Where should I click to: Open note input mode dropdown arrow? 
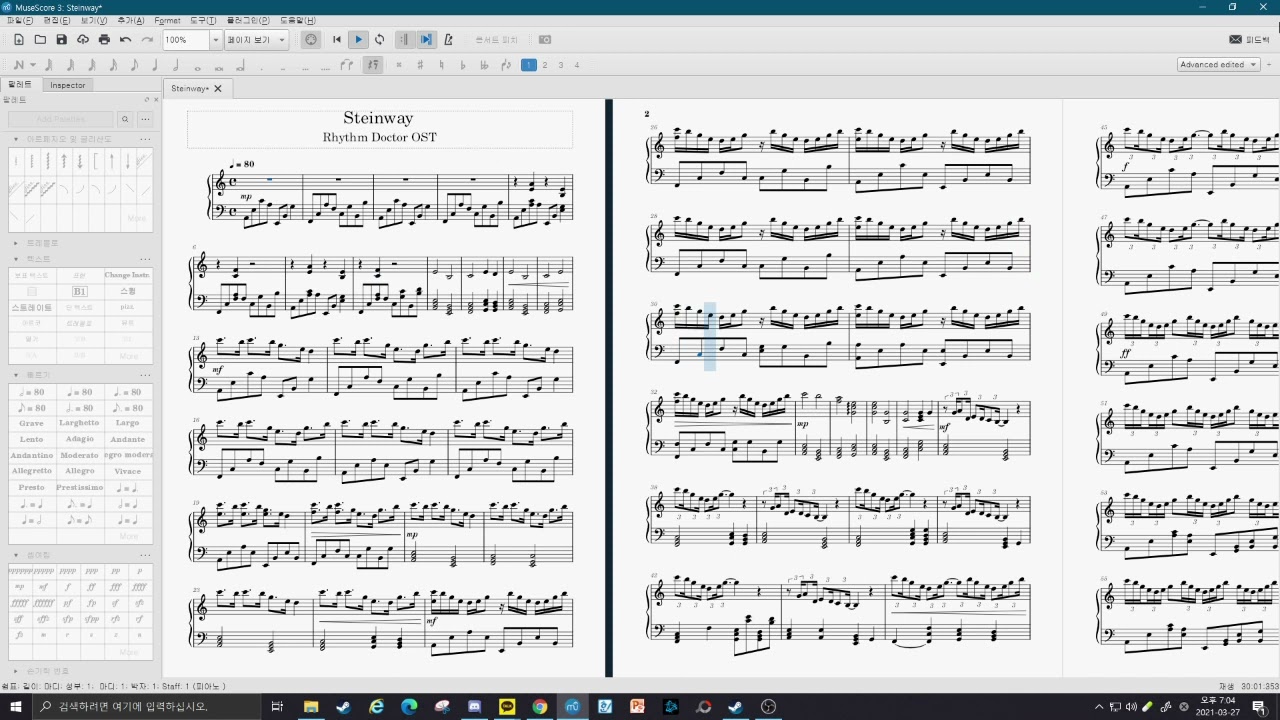(33, 65)
